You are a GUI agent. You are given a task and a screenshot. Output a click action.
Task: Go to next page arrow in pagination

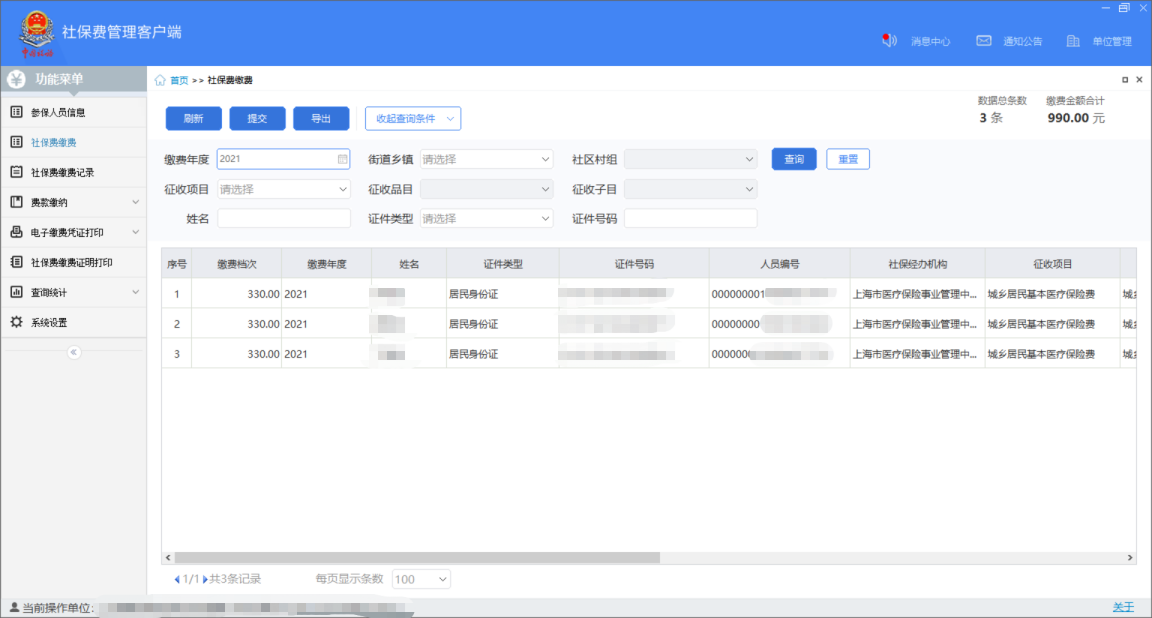[x=205, y=579]
